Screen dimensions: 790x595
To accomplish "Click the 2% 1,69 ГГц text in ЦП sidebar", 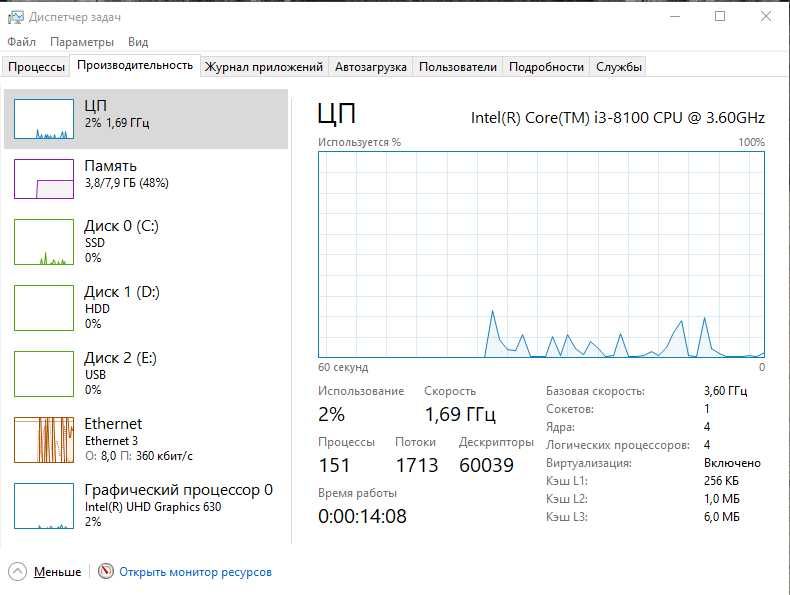I will (x=117, y=122).
